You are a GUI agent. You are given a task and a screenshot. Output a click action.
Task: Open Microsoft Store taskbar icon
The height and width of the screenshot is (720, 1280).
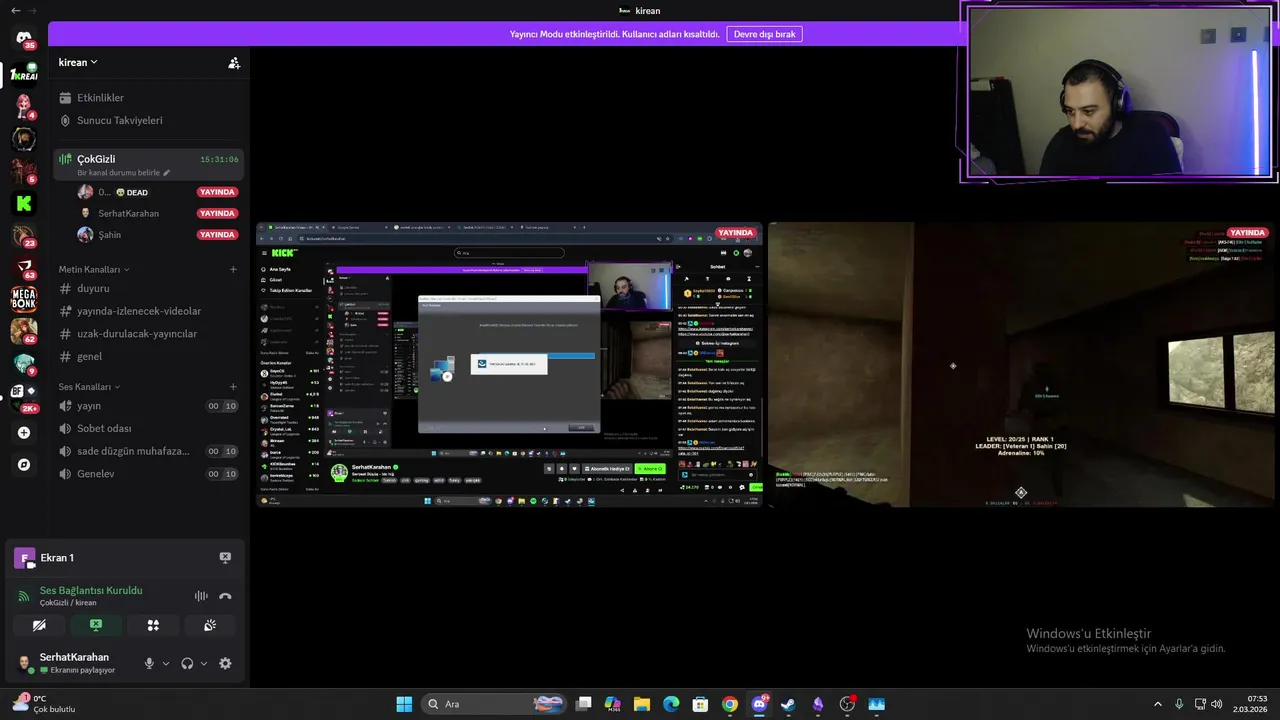tap(700, 704)
